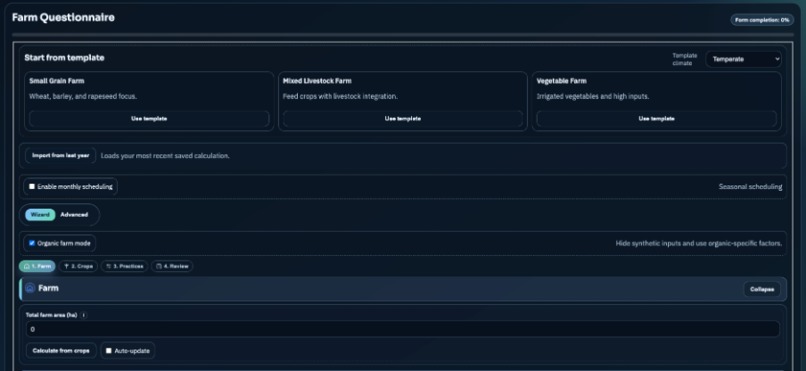
Task: Switch to Advanced mode
Action: tap(74, 215)
